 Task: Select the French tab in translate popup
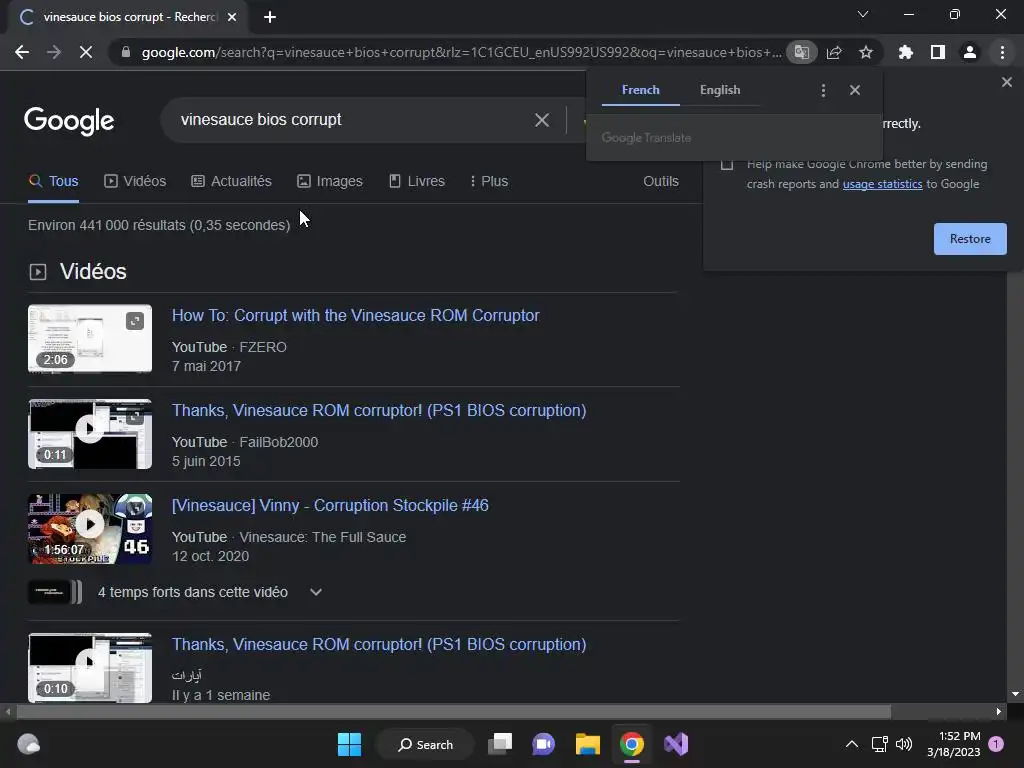click(x=641, y=90)
